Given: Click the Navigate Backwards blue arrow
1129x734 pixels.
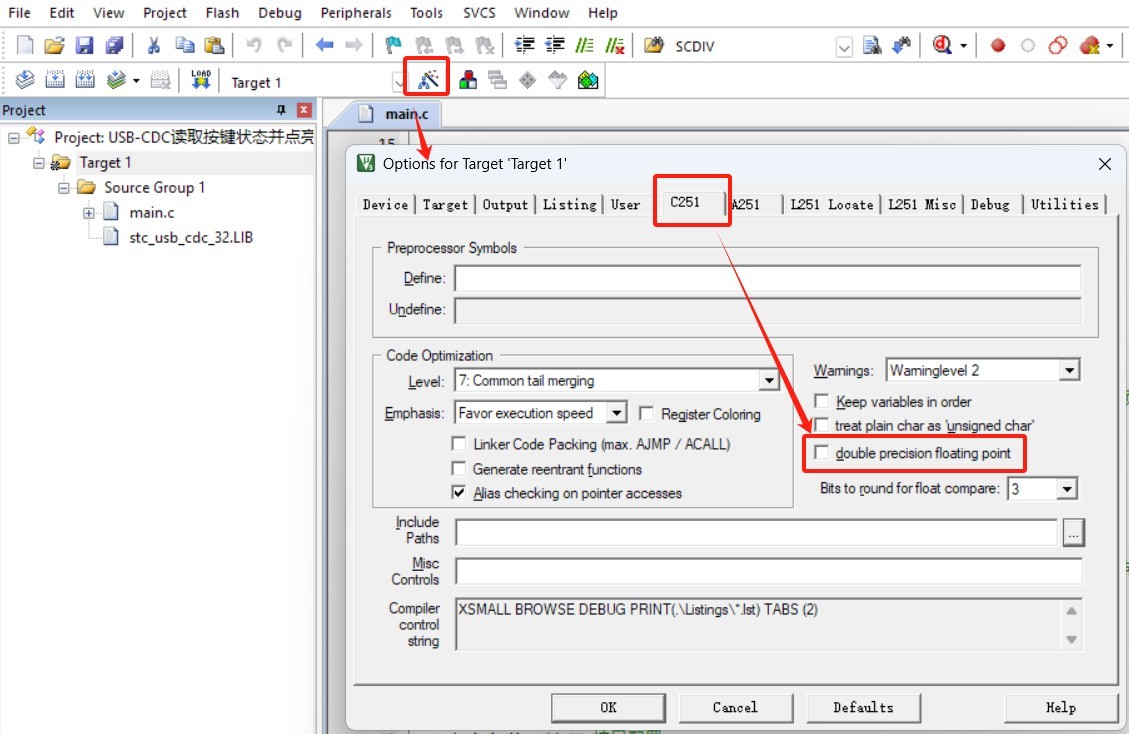Looking at the screenshot, I should (x=324, y=45).
